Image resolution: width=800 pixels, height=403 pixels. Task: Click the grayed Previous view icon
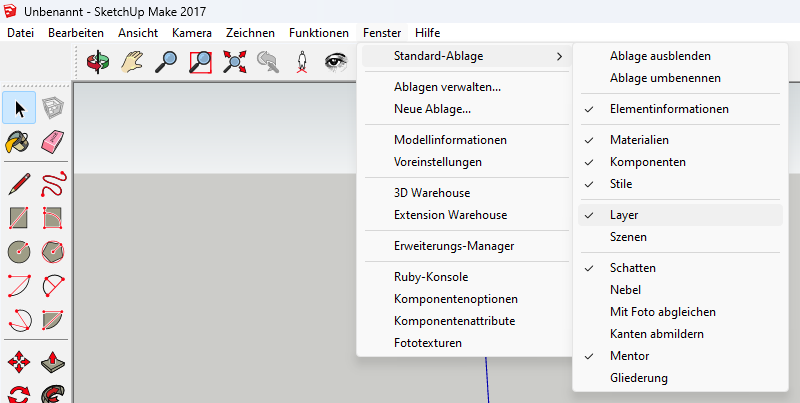click(268, 62)
